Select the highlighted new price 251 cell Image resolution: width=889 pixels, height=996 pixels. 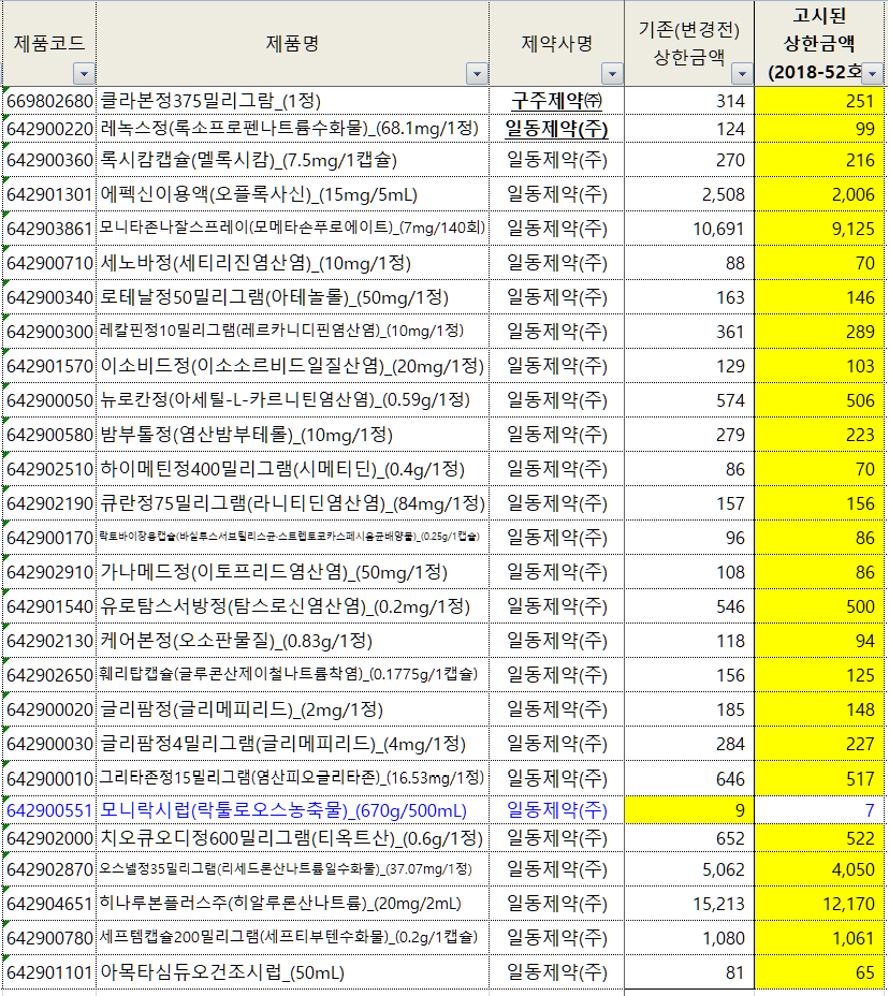point(820,101)
